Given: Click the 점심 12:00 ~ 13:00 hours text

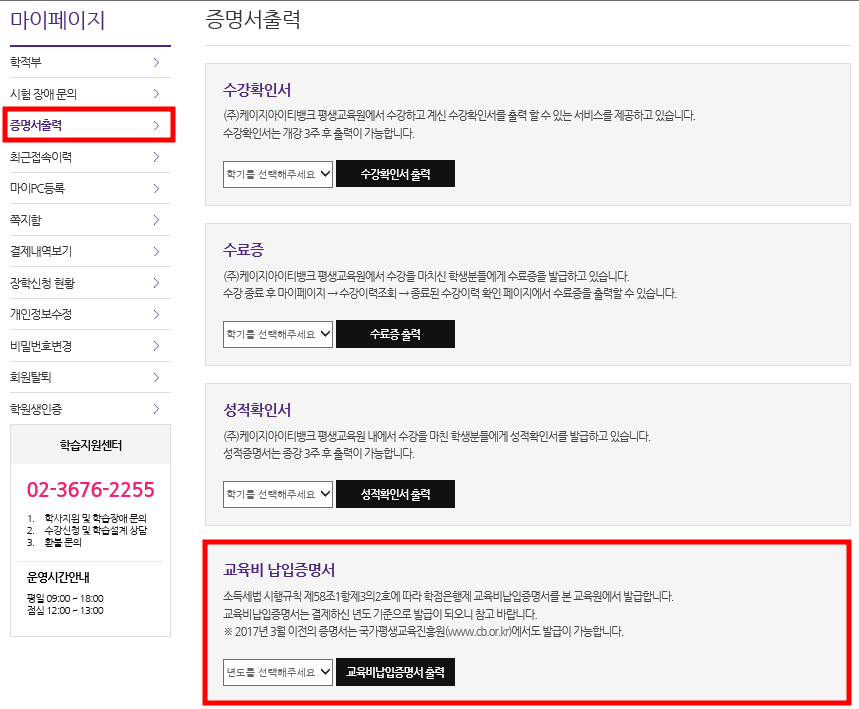Looking at the screenshot, I should coord(65,610).
